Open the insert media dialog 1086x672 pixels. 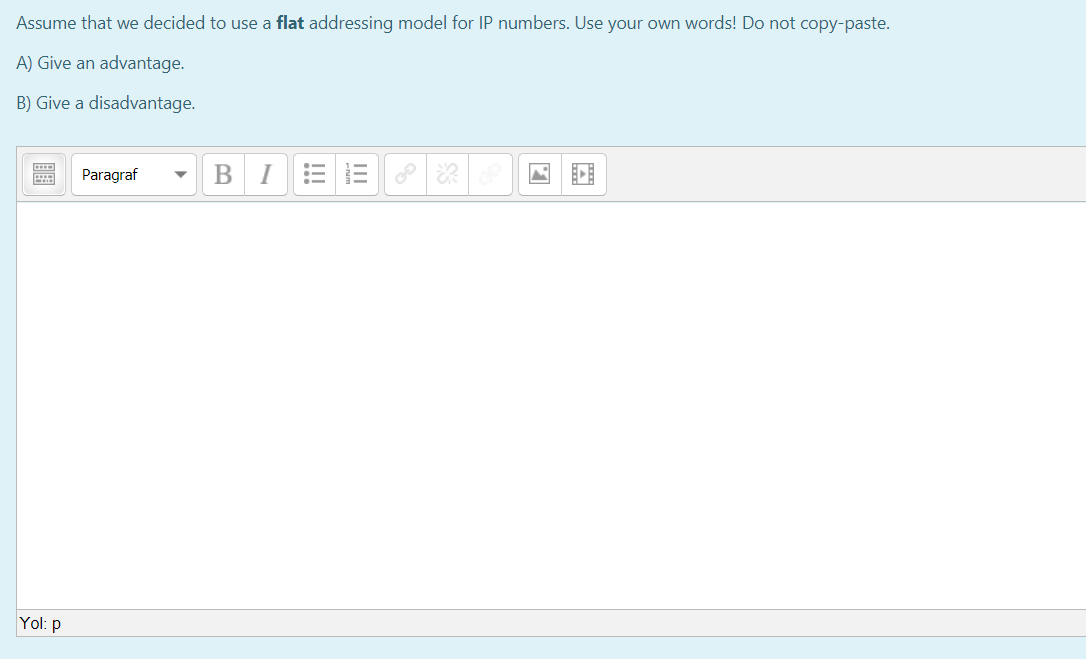(583, 174)
